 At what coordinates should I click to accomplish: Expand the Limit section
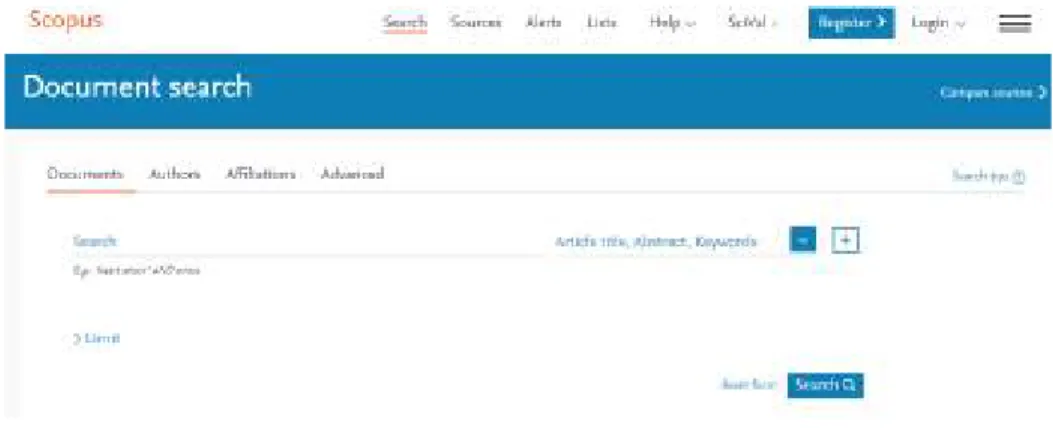(96, 339)
